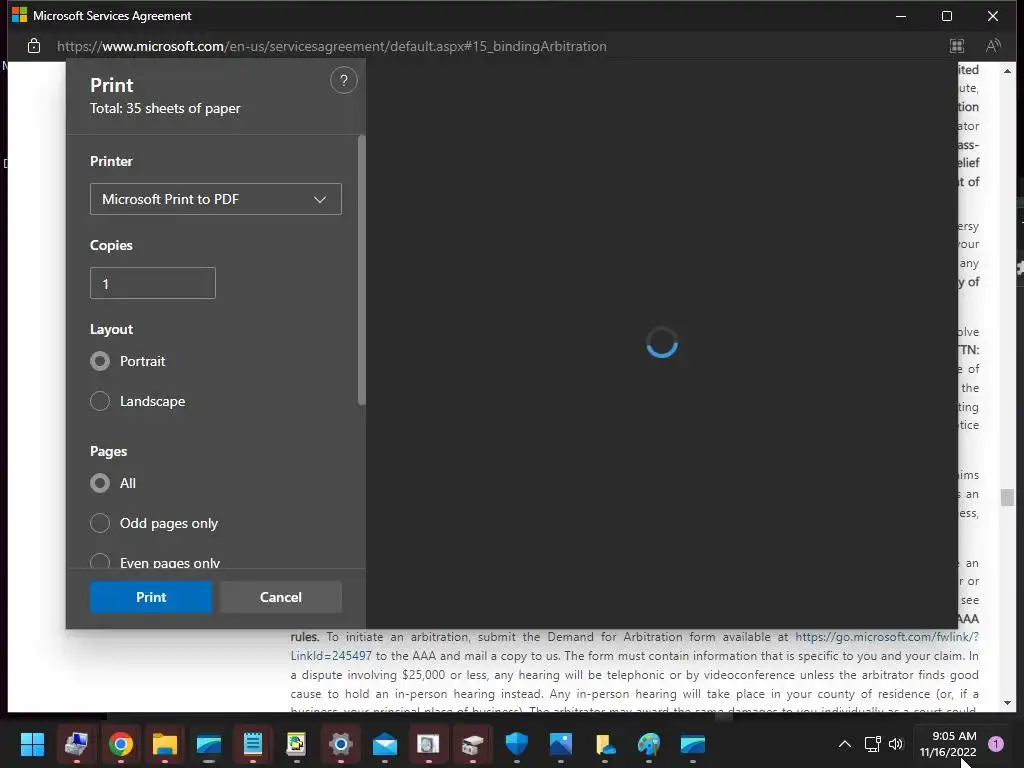The image size is (1024, 768).
Task: Open network status tray icon
Action: coord(872,744)
